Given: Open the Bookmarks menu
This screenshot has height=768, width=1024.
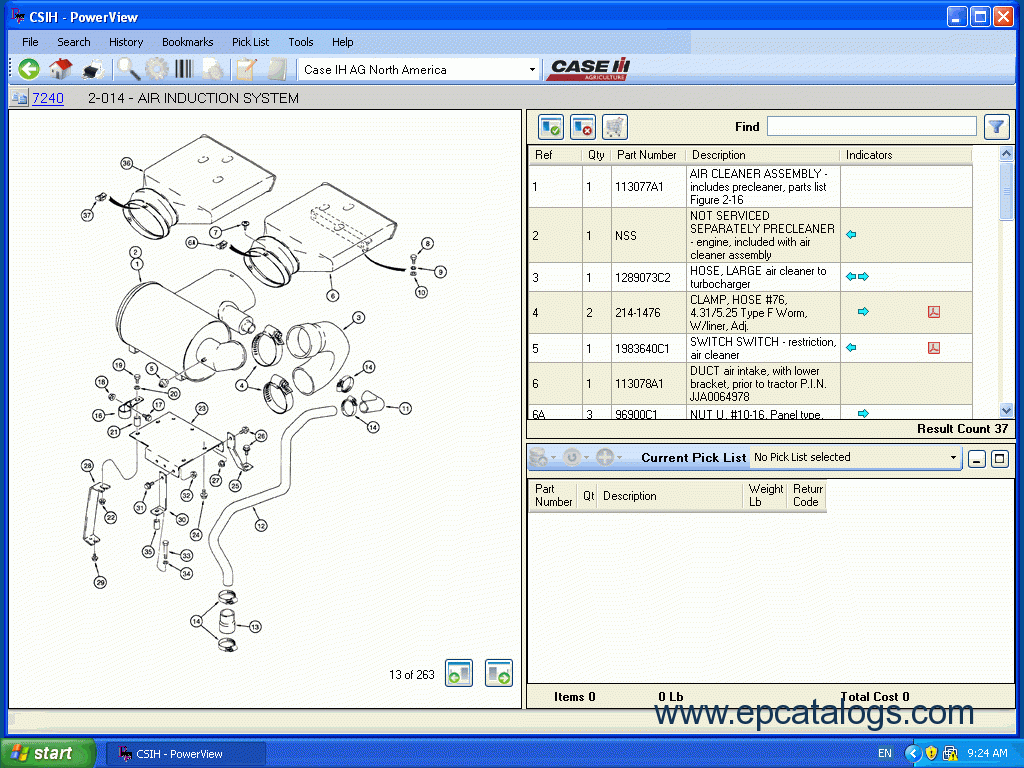Looking at the screenshot, I should (x=187, y=42).
